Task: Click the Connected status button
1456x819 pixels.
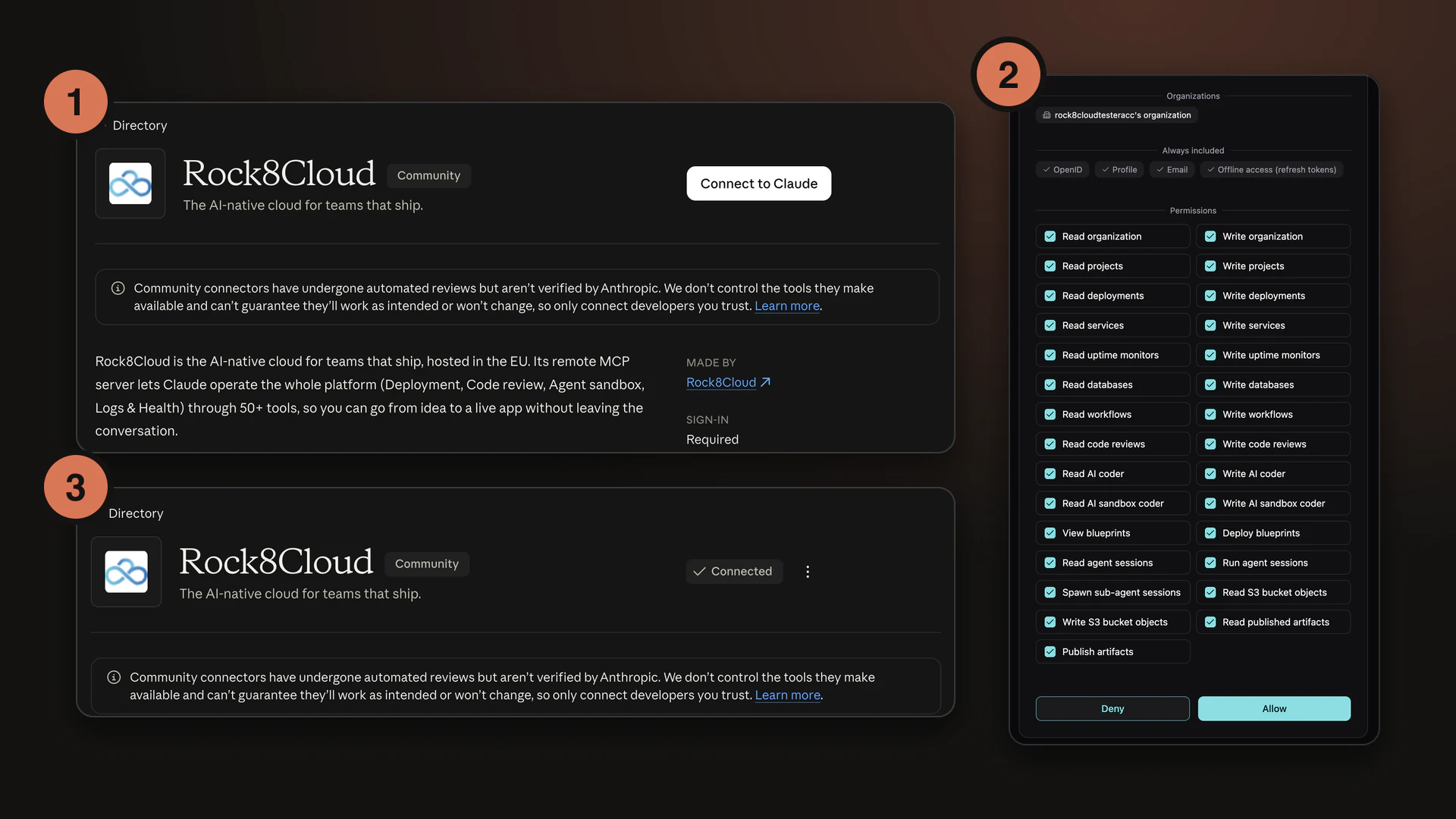Action: click(733, 572)
